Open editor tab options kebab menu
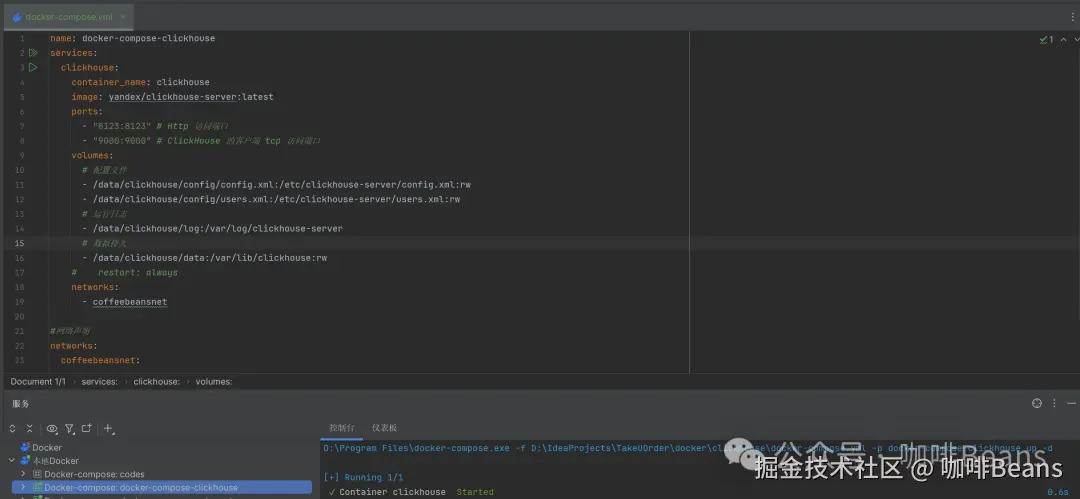Viewport: 1080px width, 499px height. point(1072,17)
